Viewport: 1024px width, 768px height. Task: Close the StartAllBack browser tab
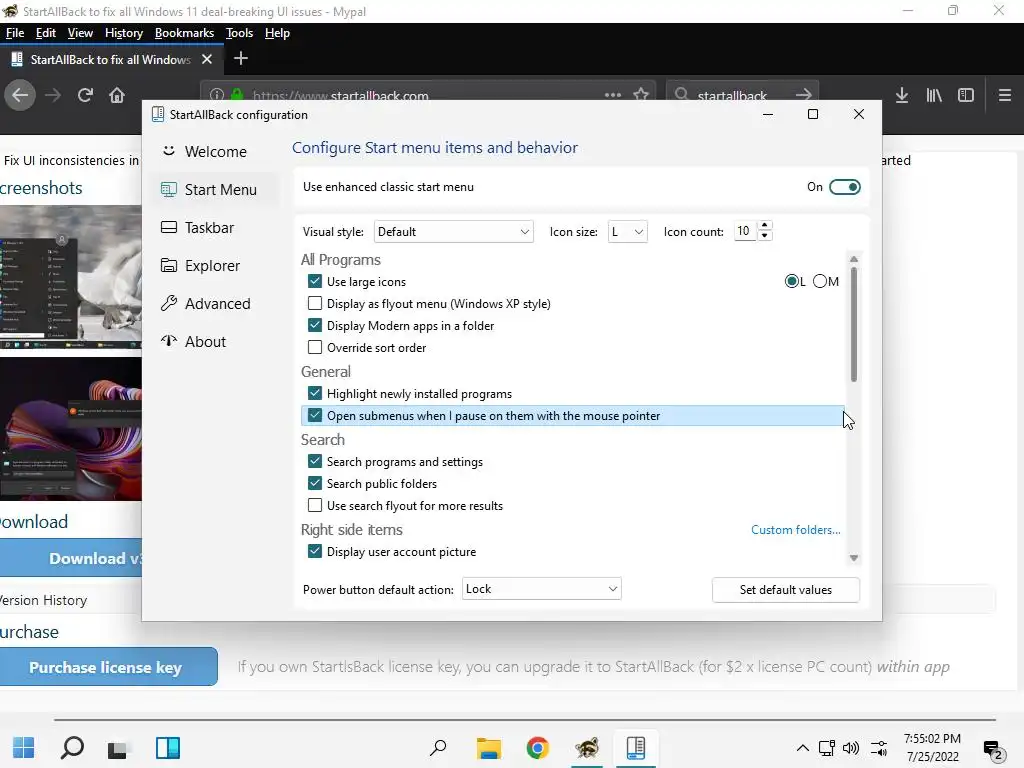click(x=207, y=59)
